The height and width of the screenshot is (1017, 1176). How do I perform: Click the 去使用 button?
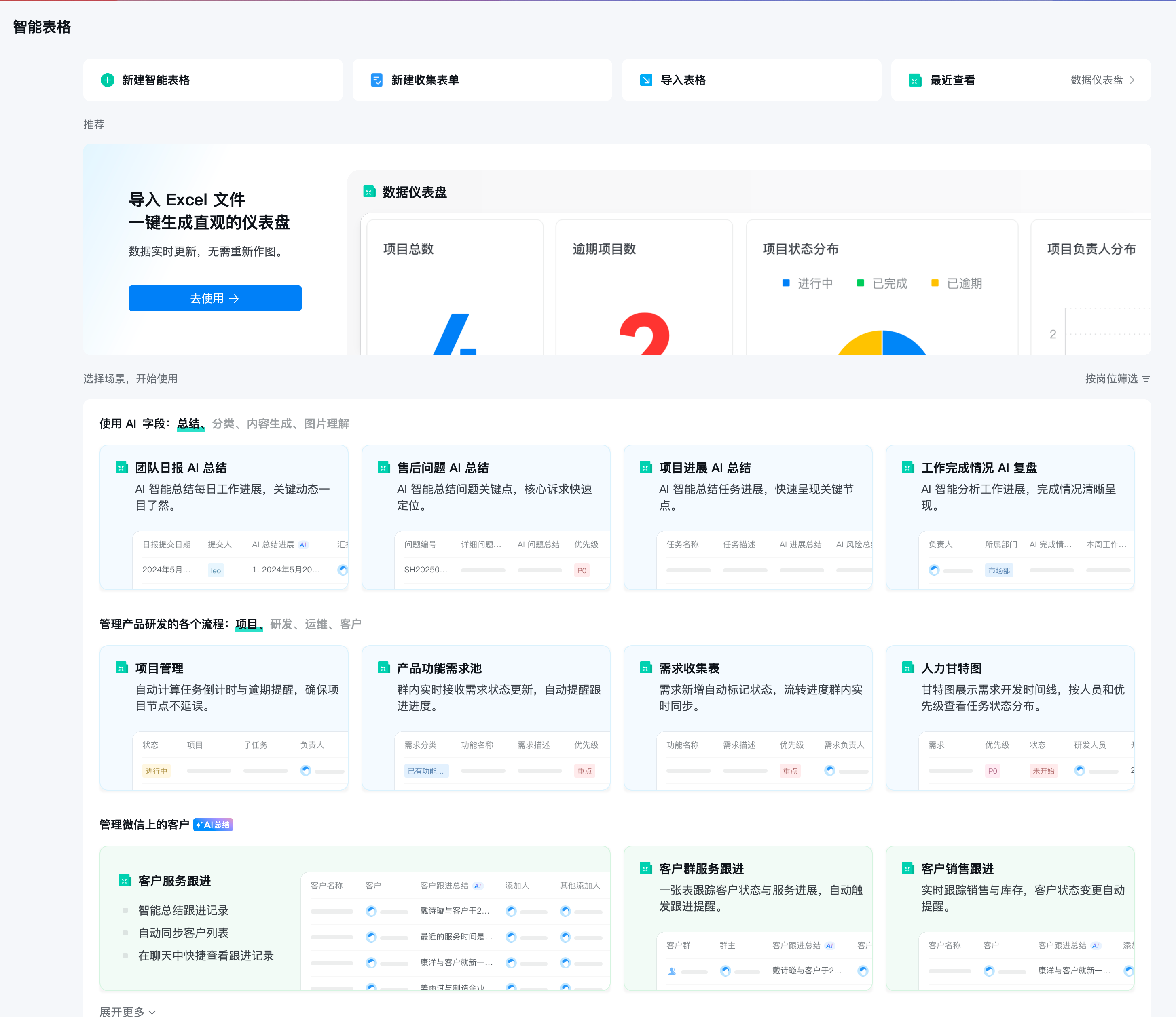click(215, 298)
